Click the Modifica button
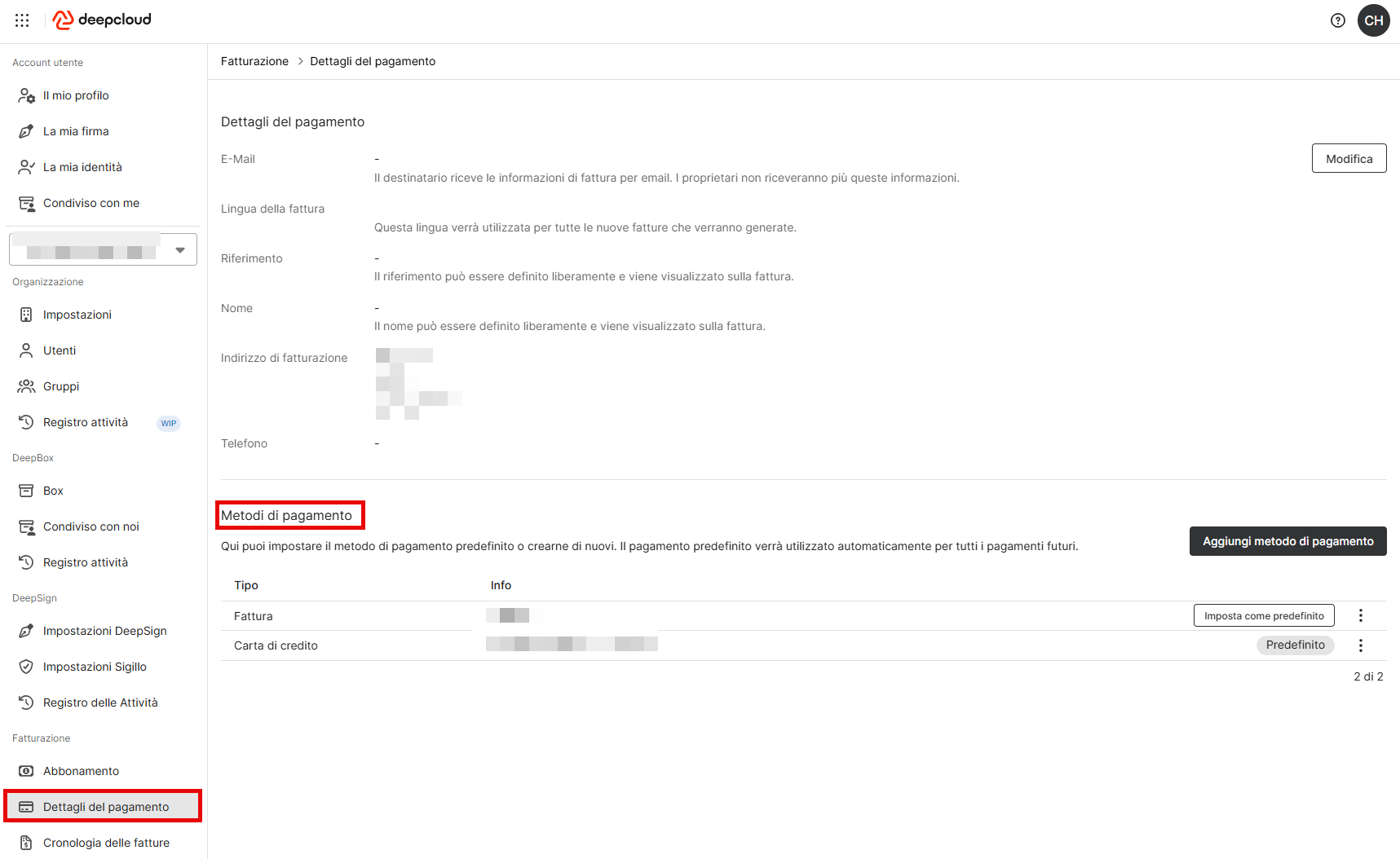 click(1349, 159)
